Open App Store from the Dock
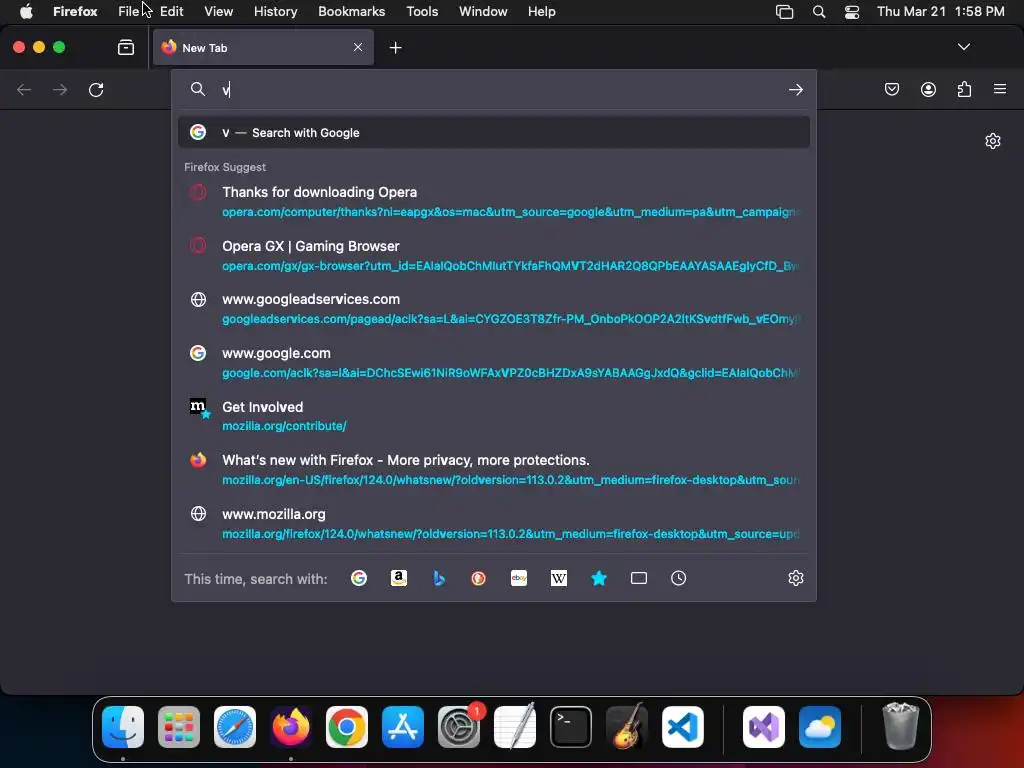This screenshot has height=768, width=1024. (403, 727)
